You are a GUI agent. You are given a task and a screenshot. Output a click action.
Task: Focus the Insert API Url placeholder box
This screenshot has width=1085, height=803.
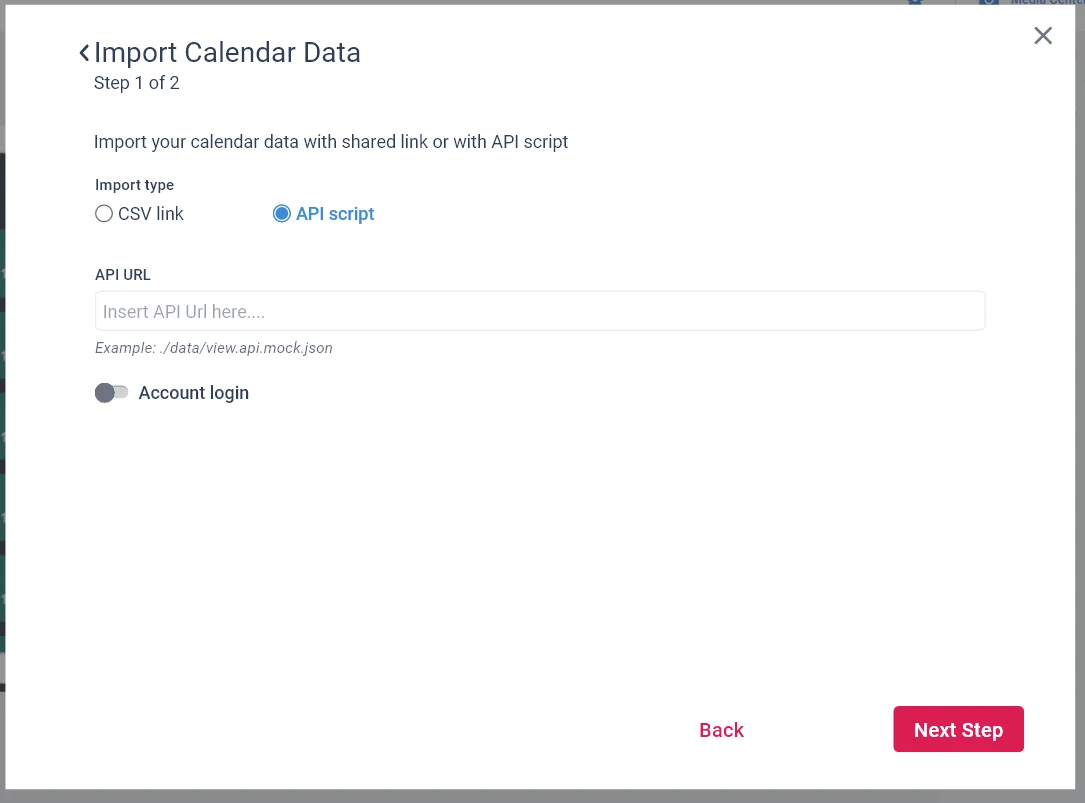tap(540, 310)
